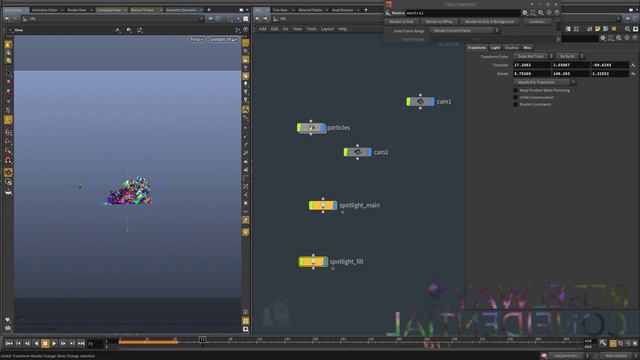Open the Persp viewport camera menu
This screenshot has width=640, height=360.
tap(196, 40)
